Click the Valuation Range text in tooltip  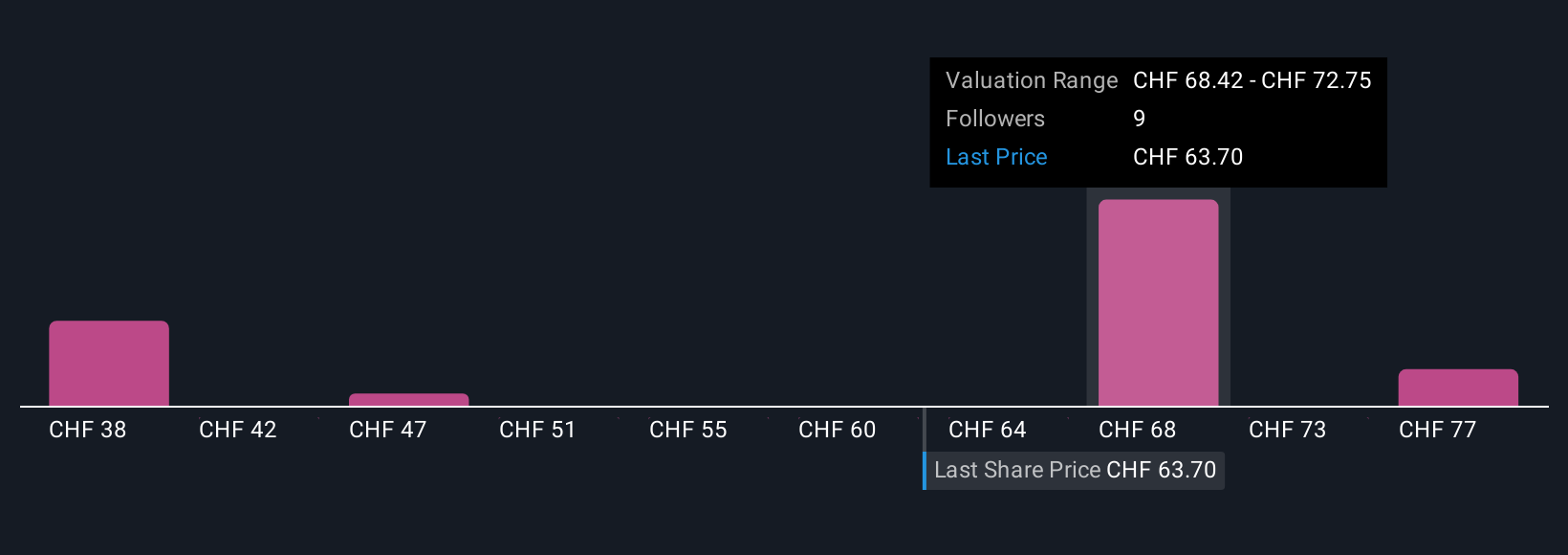[1032, 80]
